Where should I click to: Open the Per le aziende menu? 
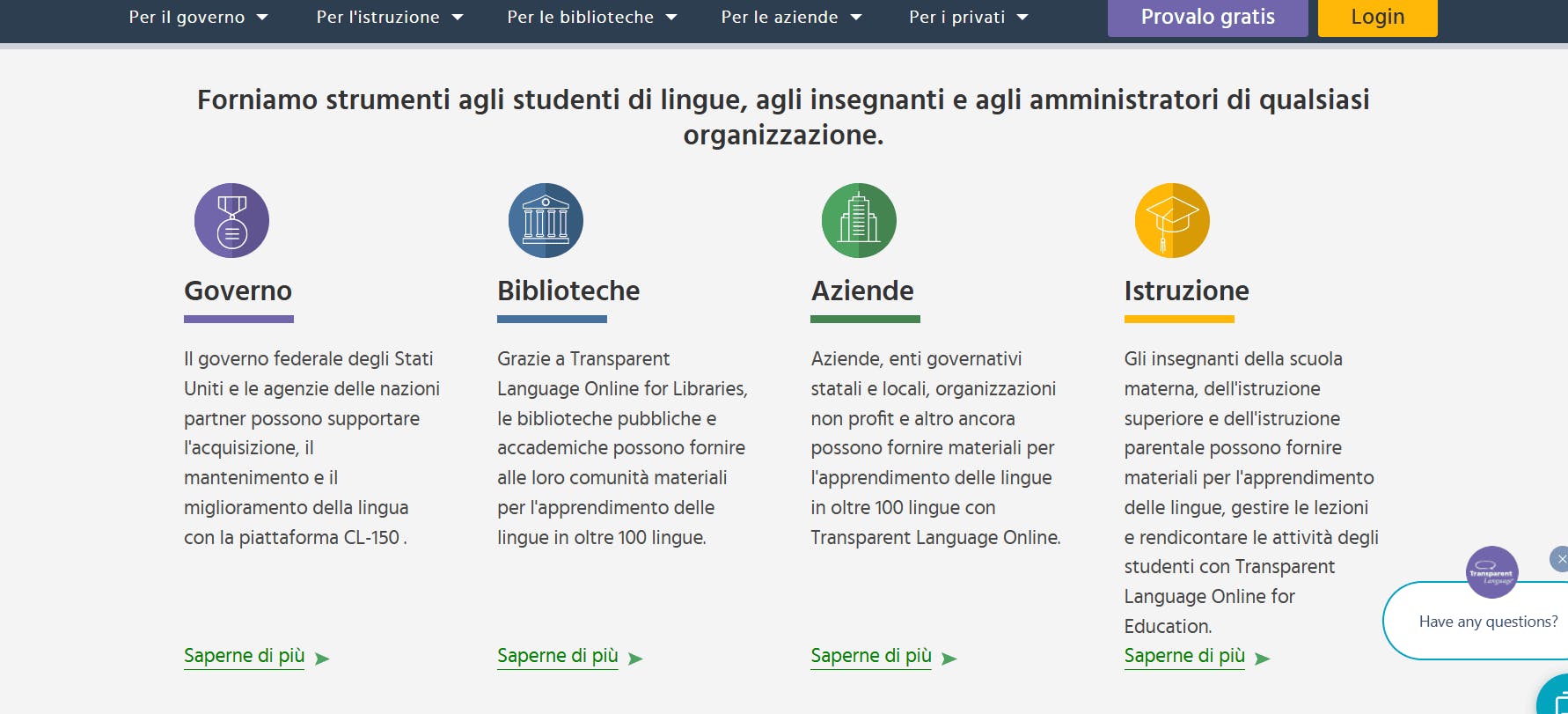[x=791, y=17]
